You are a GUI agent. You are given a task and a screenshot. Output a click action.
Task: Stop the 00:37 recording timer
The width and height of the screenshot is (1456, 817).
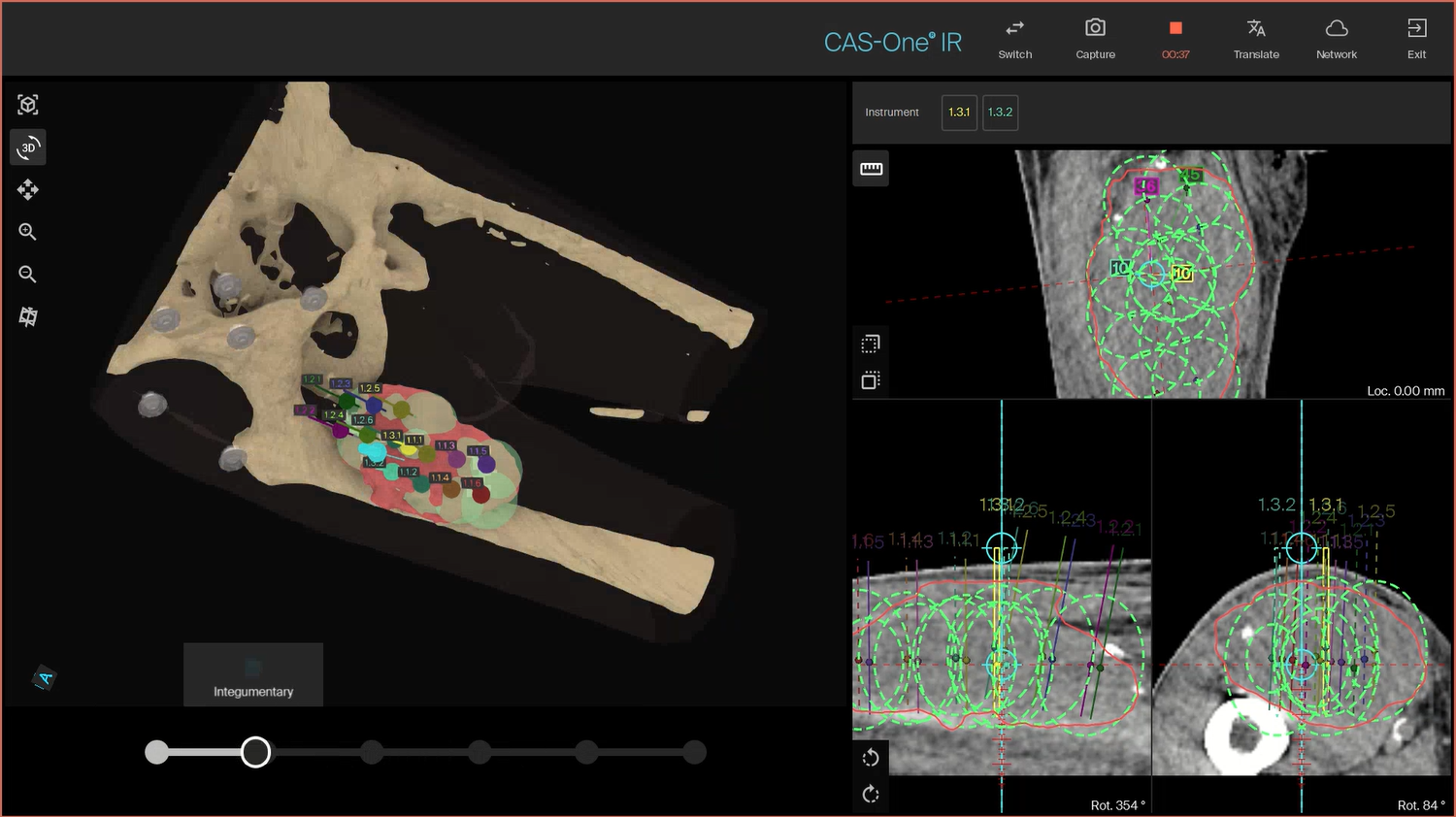[1175, 37]
